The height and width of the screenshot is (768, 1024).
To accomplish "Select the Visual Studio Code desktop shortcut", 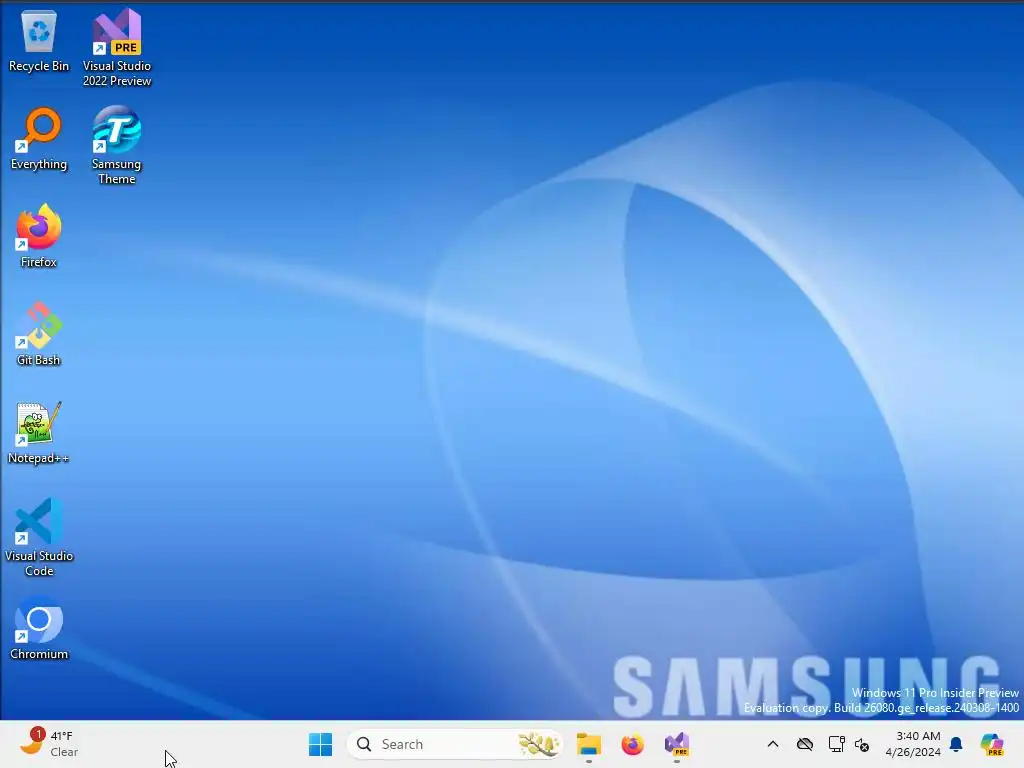I will (39, 537).
